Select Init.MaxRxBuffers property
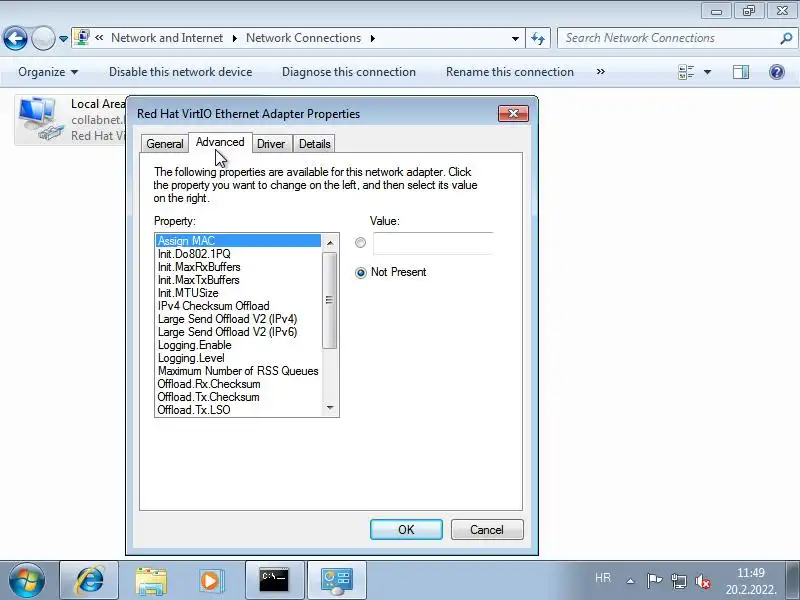The image size is (800, 600). [x=238, y=267]
